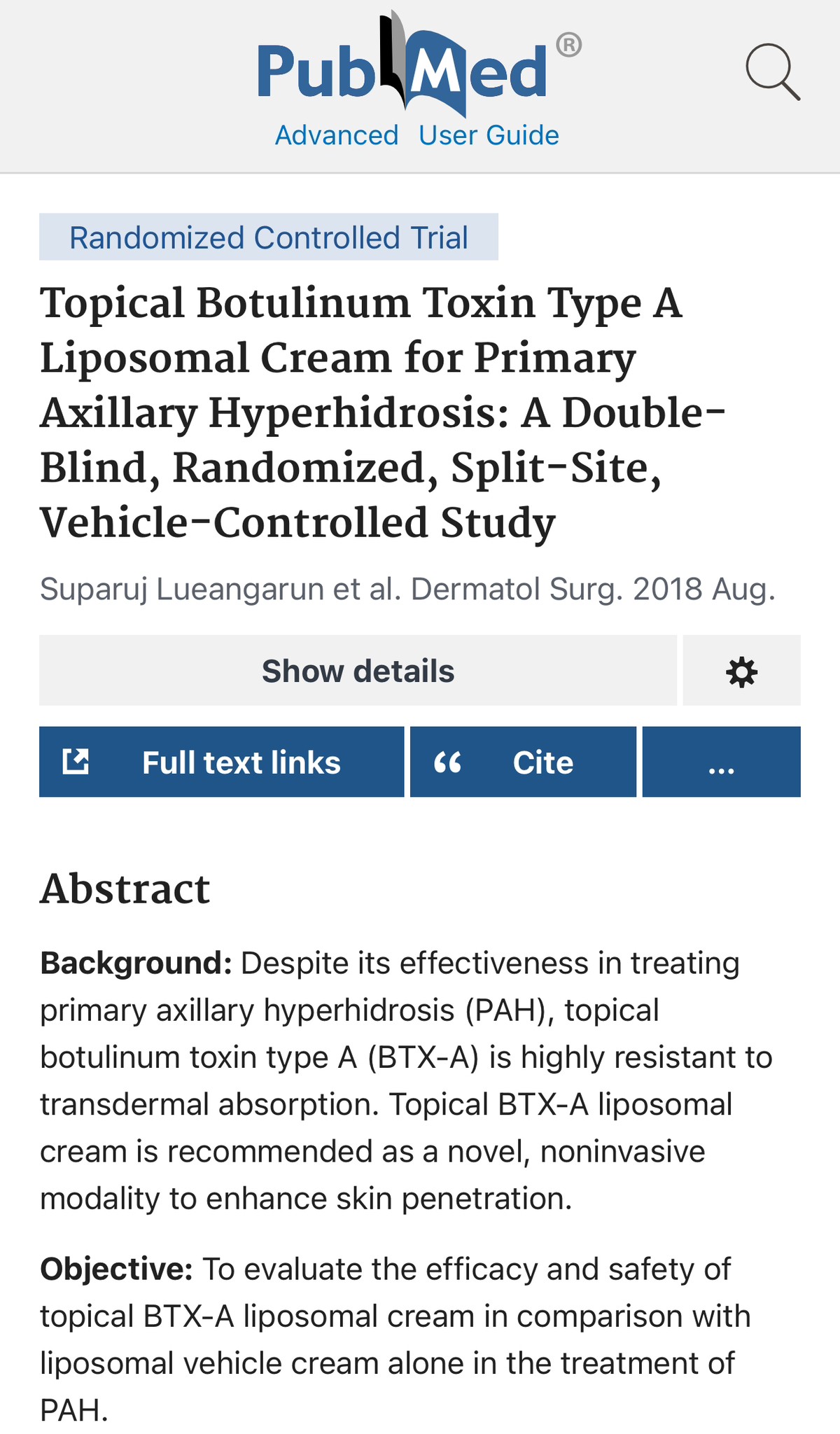The image size is (840, 1434).
Task: Click the Background paragraph text about transdermal absorption
Action: coord(385,1104)
